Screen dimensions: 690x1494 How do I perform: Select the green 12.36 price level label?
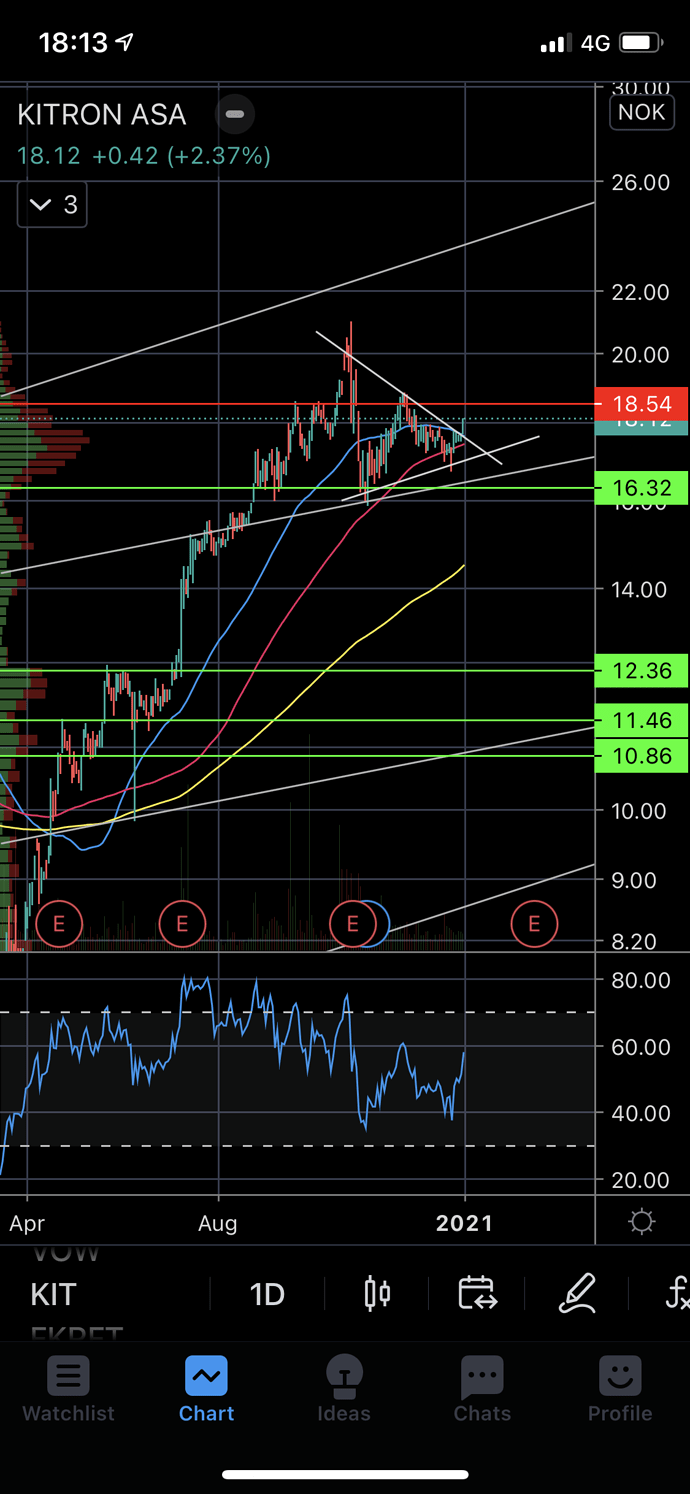pyautogui.click(x=641, y=670)
